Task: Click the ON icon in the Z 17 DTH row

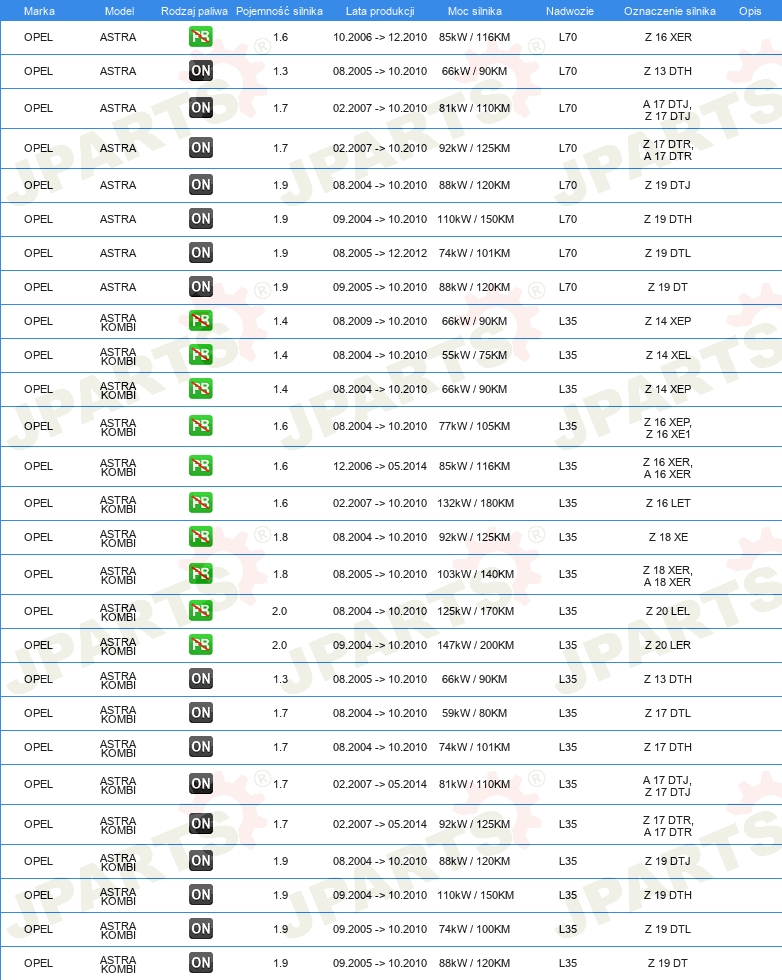Action: coord(201,746)
